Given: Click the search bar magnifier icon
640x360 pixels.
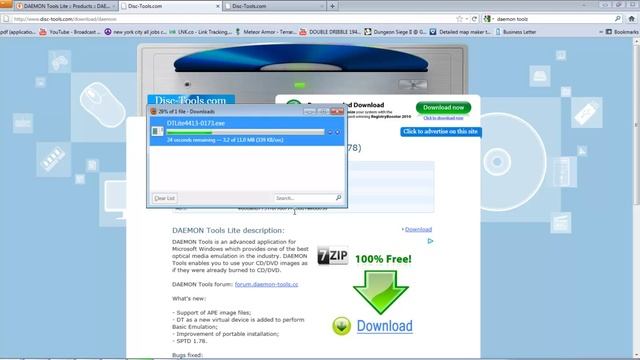Looking at the screenshot, I should tap(618, 19).
